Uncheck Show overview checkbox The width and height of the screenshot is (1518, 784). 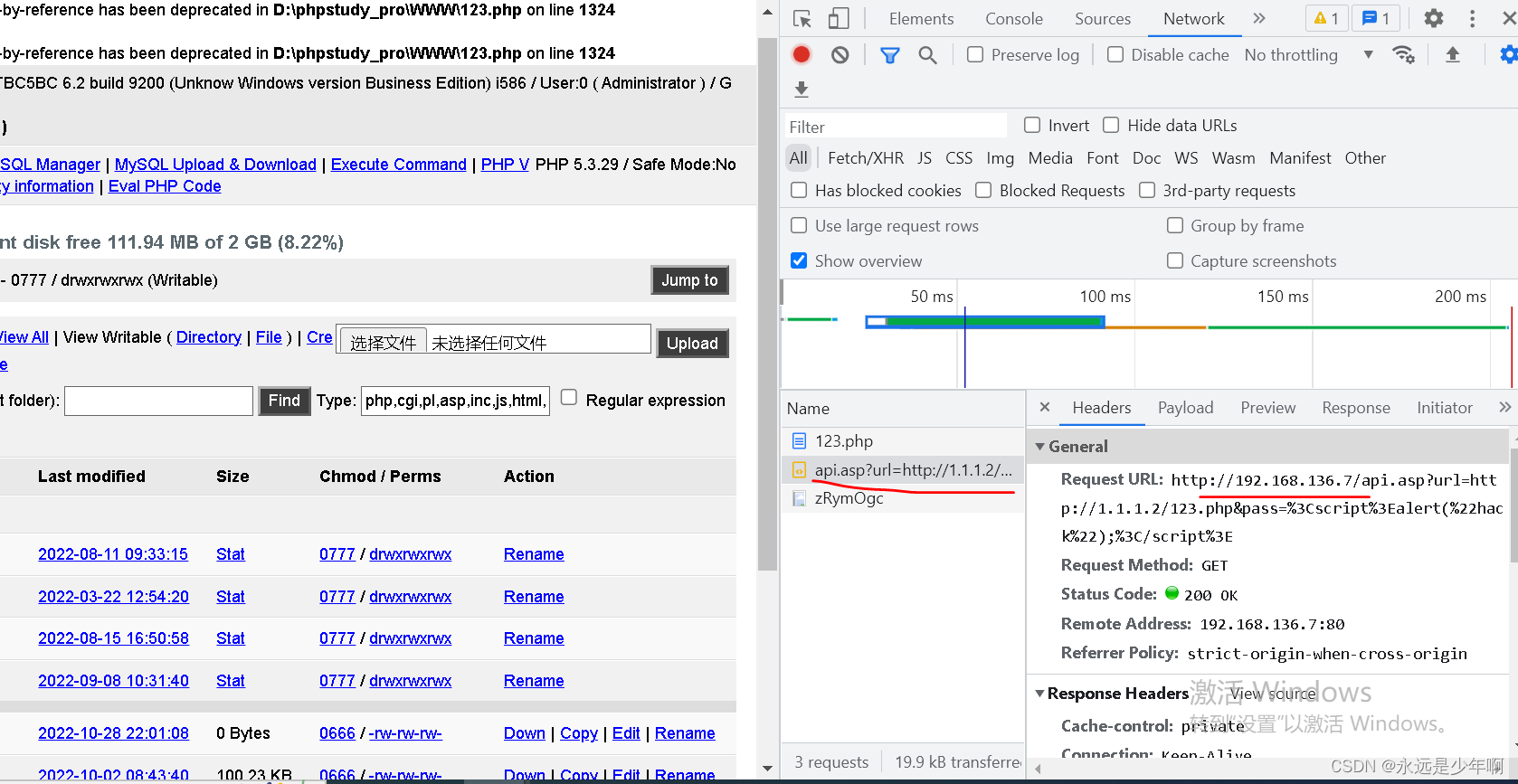pos(799,261)
